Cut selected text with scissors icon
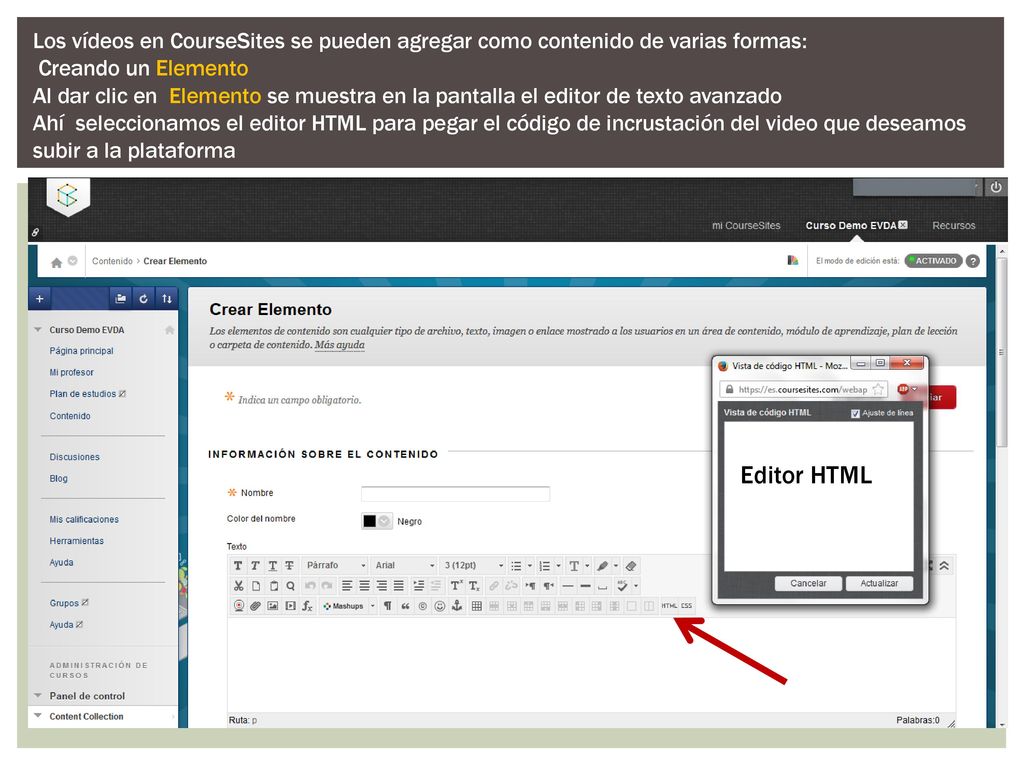The image size is (1024, 768). point(238,586)
